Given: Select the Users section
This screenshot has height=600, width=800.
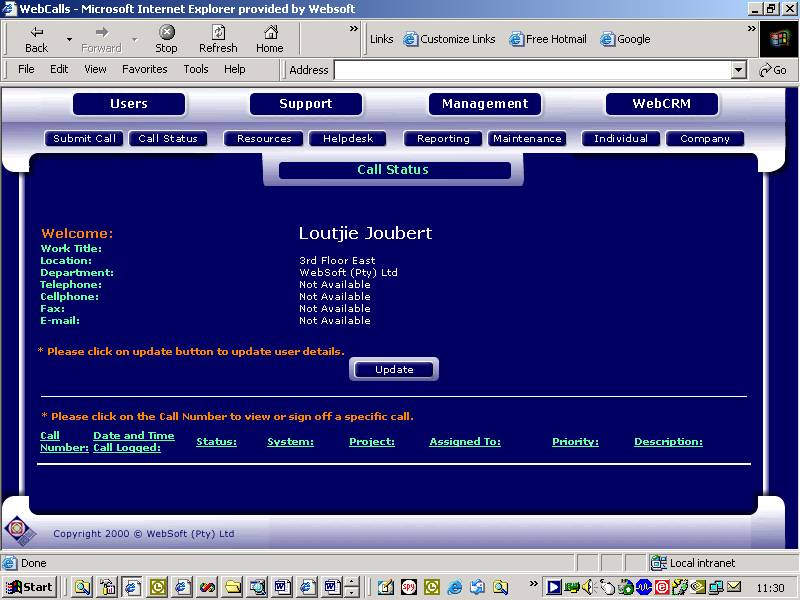Looking at the screenshot, I should click(129, 104).
